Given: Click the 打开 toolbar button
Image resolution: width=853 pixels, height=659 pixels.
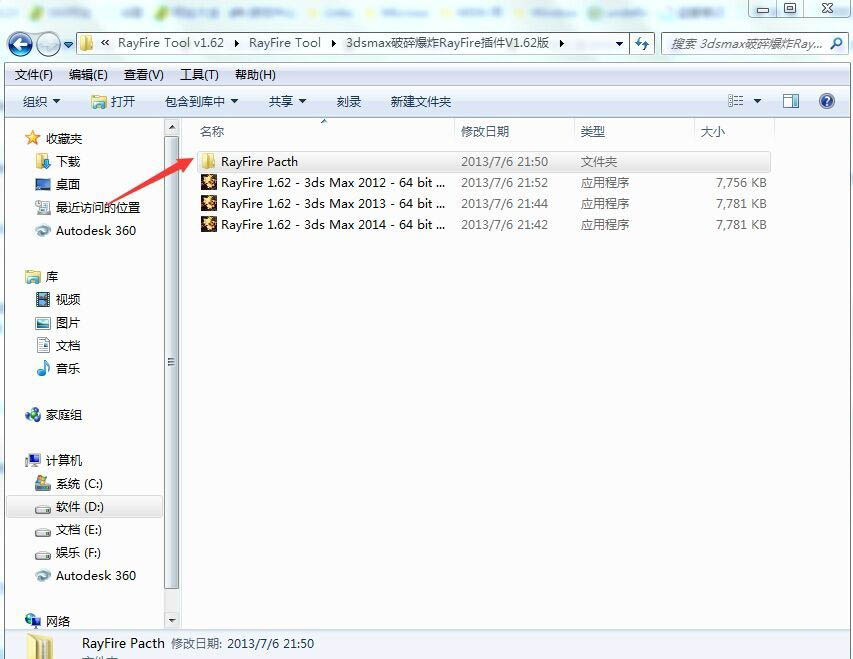Looking at the screenshot, I should 113,101.
